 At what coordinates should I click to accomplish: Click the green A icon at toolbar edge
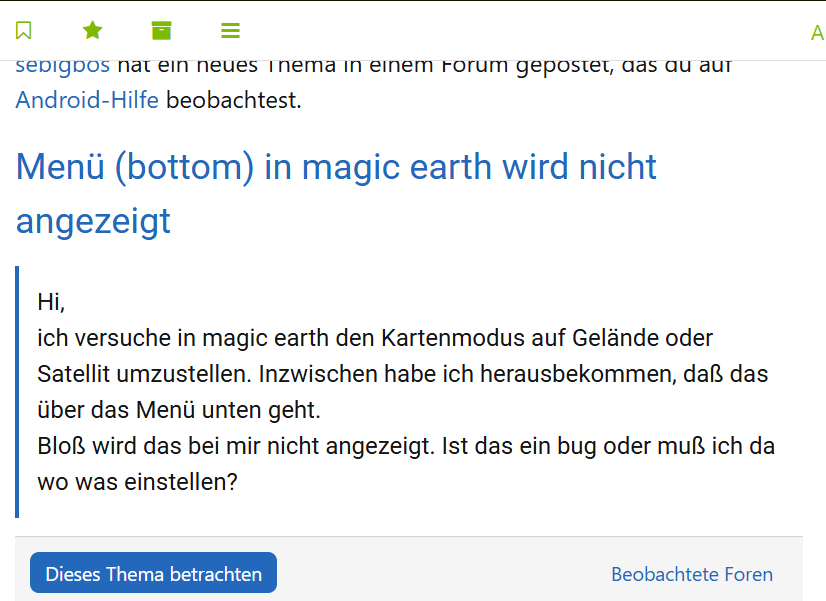[818, 33]
